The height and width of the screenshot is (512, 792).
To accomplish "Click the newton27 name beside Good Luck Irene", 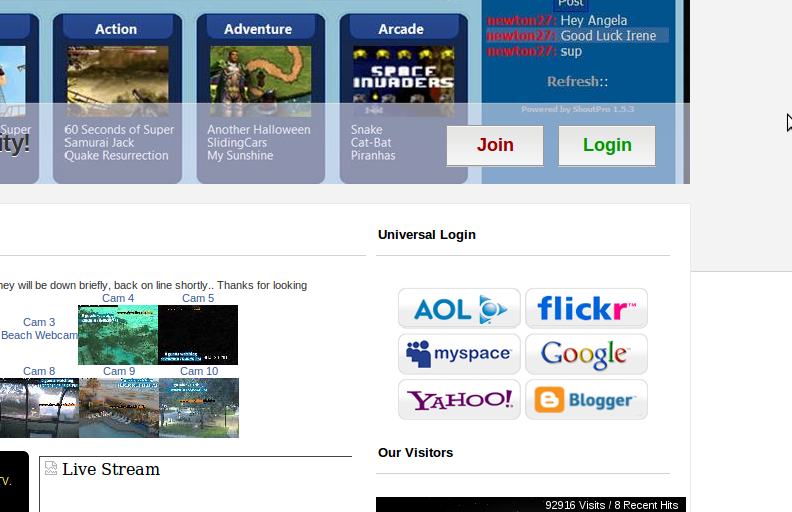I will coord(521,36).
